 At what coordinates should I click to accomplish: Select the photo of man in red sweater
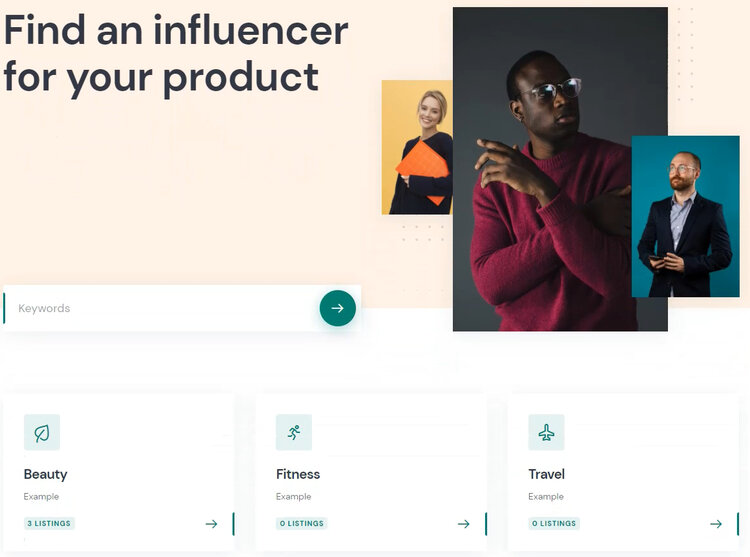[560, 169]
